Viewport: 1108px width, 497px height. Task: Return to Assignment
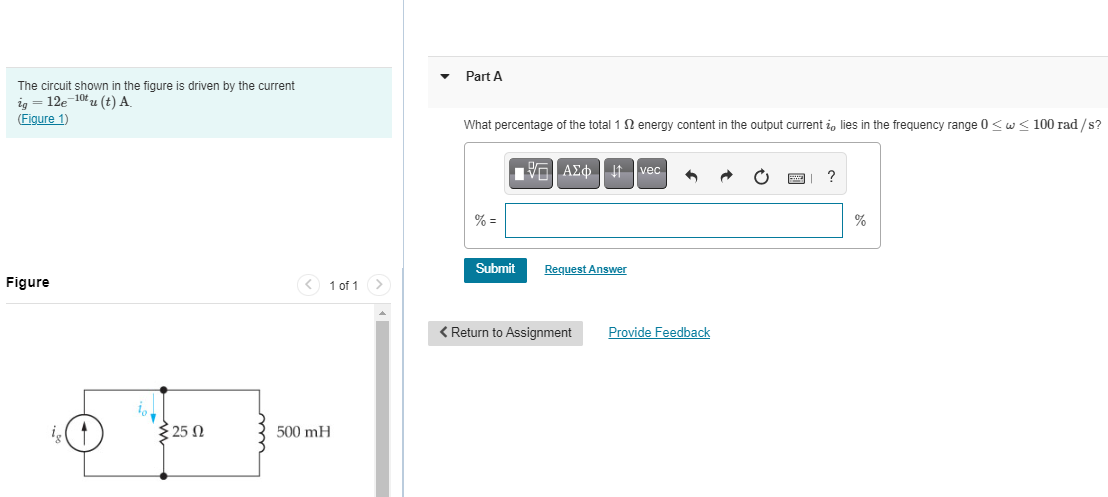point(505,333)
